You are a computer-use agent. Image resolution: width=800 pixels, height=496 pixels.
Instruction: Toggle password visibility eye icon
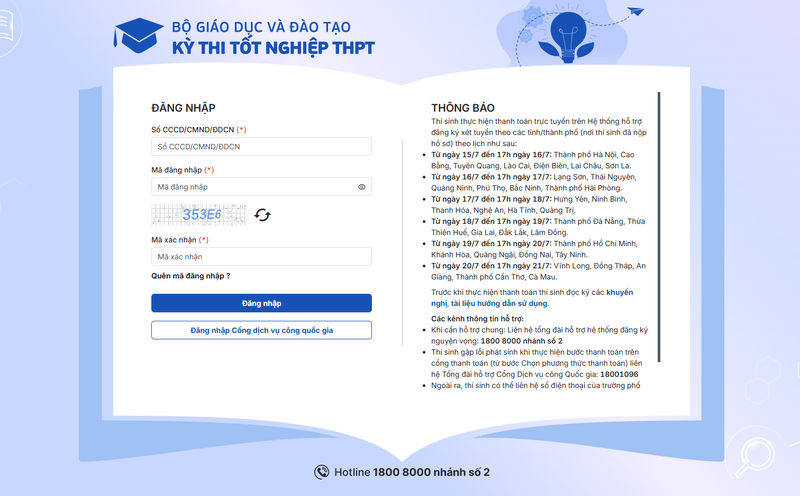[362, 187]
